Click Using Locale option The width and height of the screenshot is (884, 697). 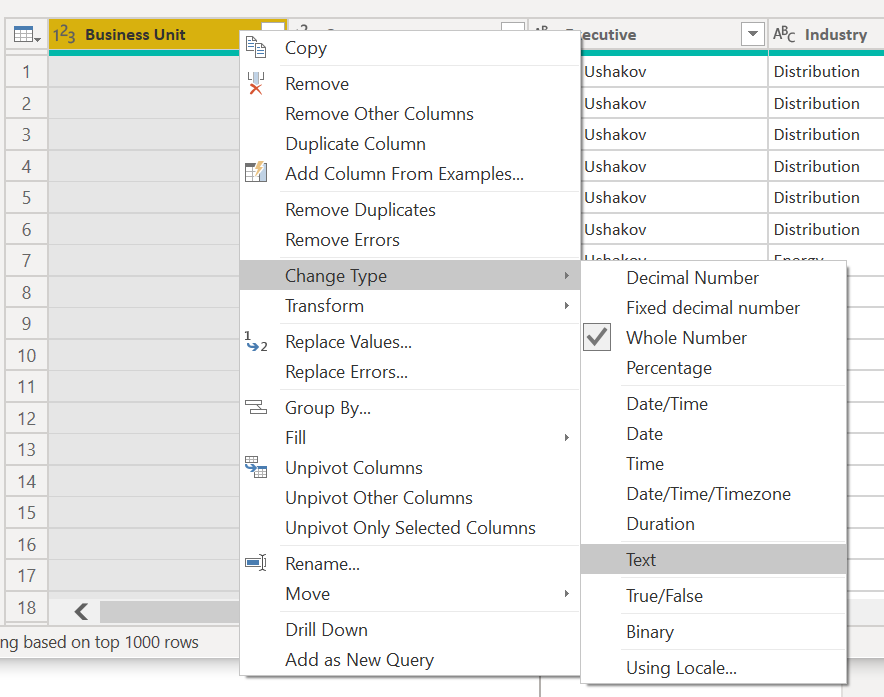(x=681, y=668)
